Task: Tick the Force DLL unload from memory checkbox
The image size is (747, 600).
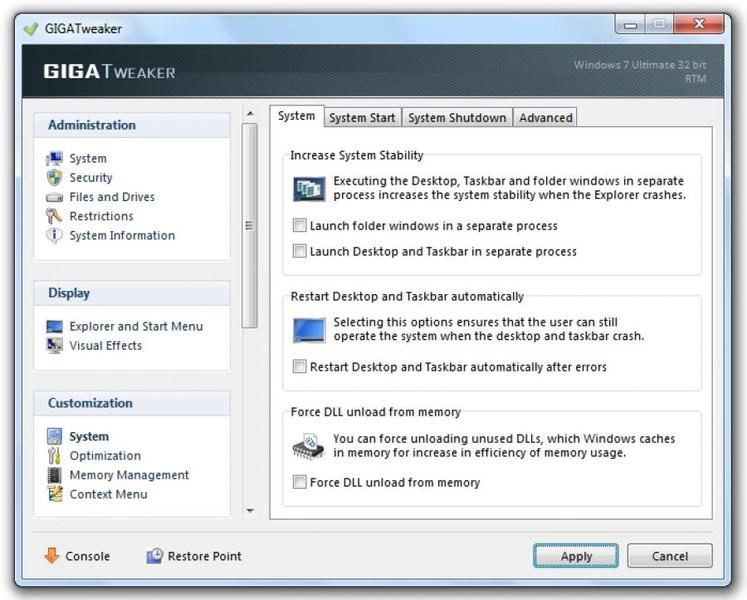Action: tap(299, 482)
